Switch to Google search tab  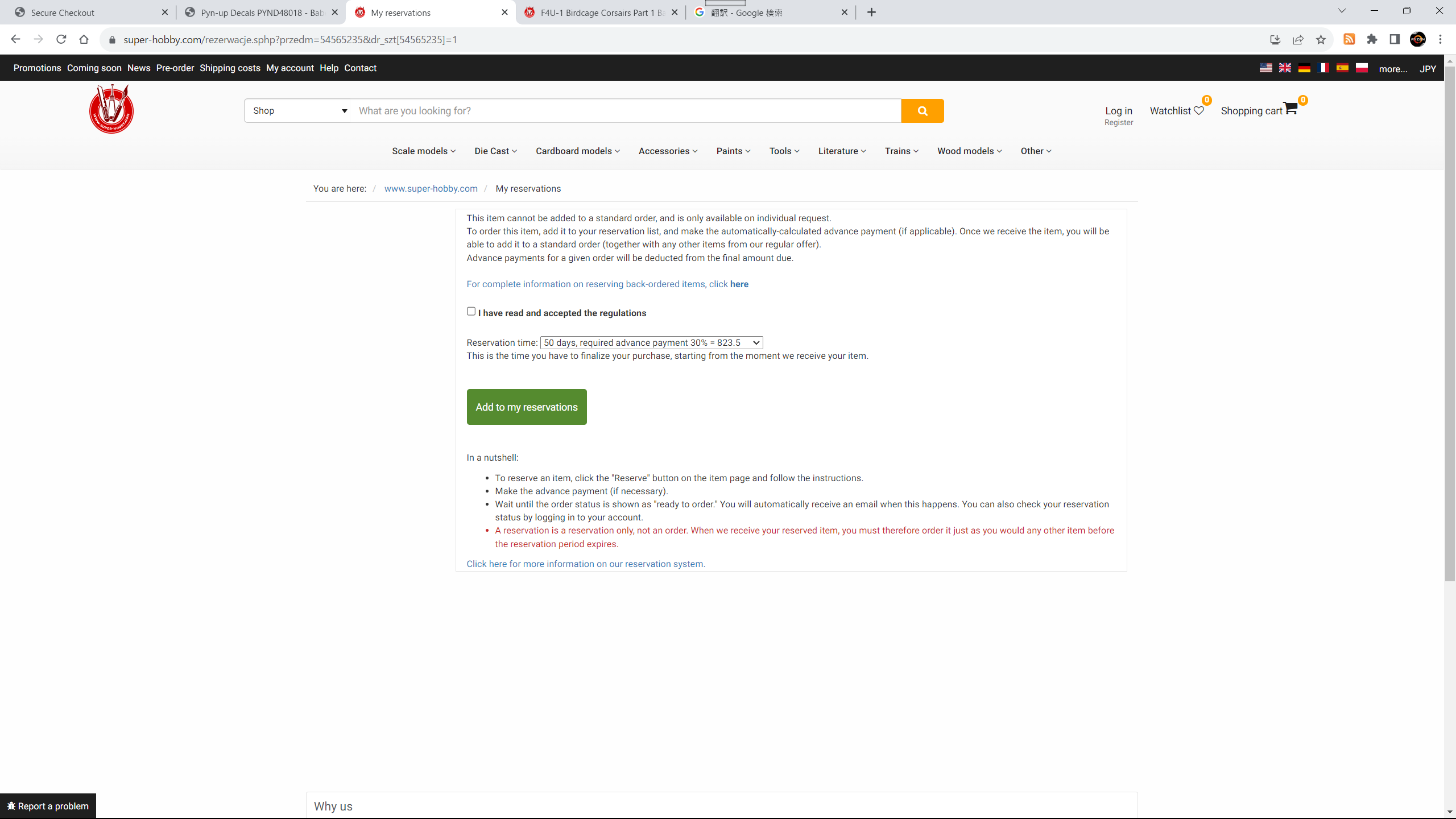coord(770,12)
